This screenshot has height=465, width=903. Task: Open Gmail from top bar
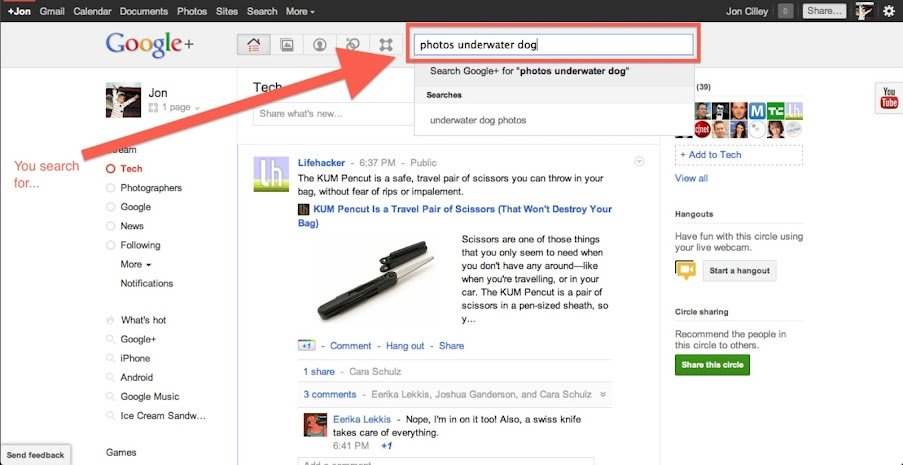coord(52,11)
